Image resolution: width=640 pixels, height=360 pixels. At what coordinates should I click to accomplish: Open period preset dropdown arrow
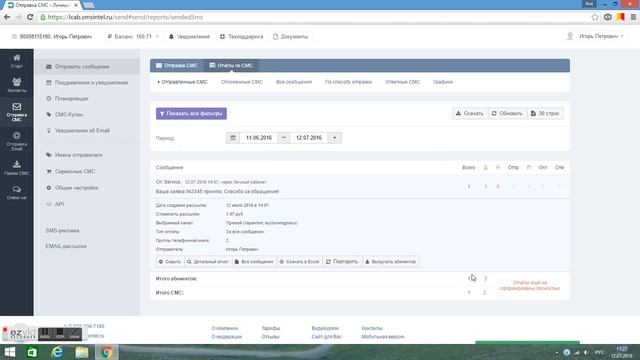coord(334,138)
